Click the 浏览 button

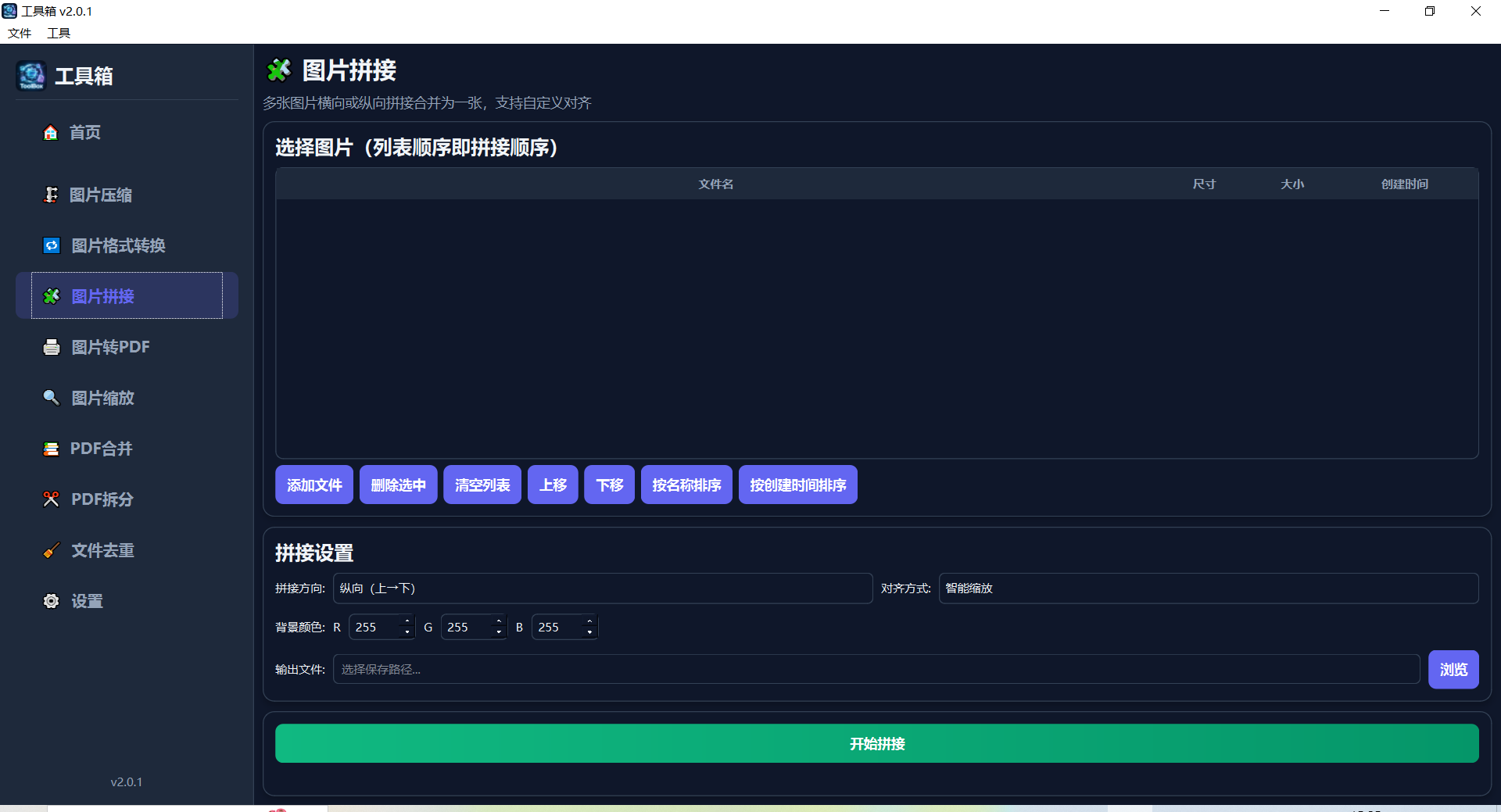click(x=1453, y=670)
